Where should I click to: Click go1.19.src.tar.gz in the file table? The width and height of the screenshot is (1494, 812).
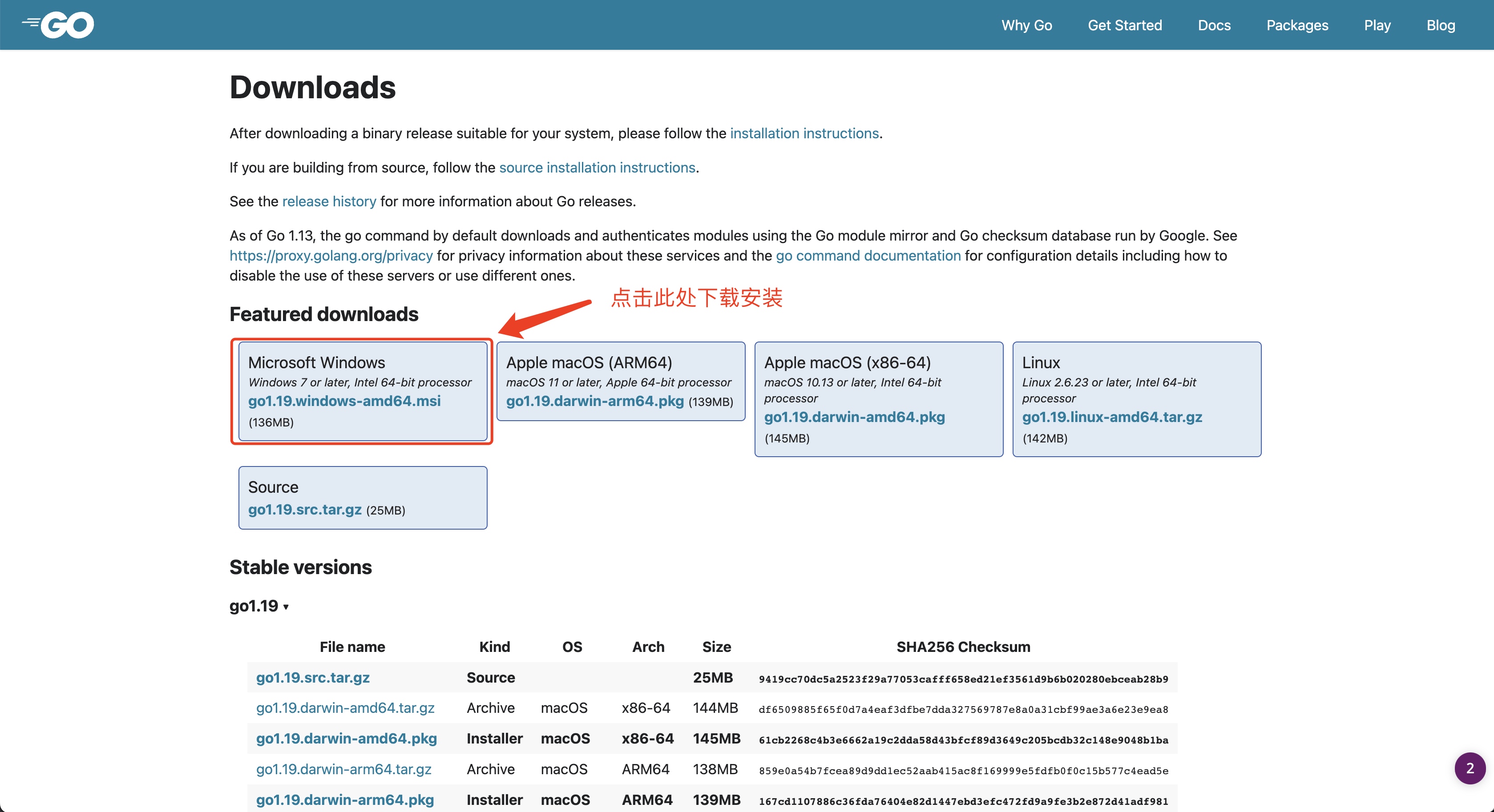point(313,678)
